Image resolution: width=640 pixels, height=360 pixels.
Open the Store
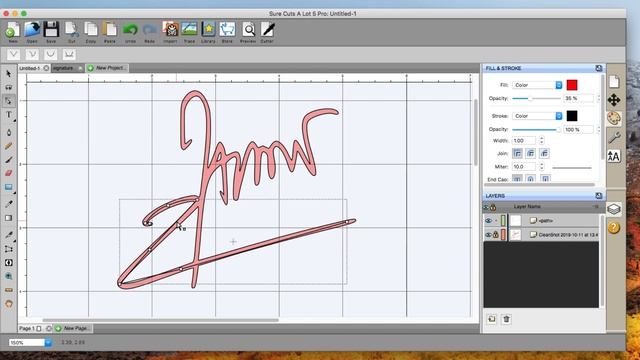click(227, 31)
